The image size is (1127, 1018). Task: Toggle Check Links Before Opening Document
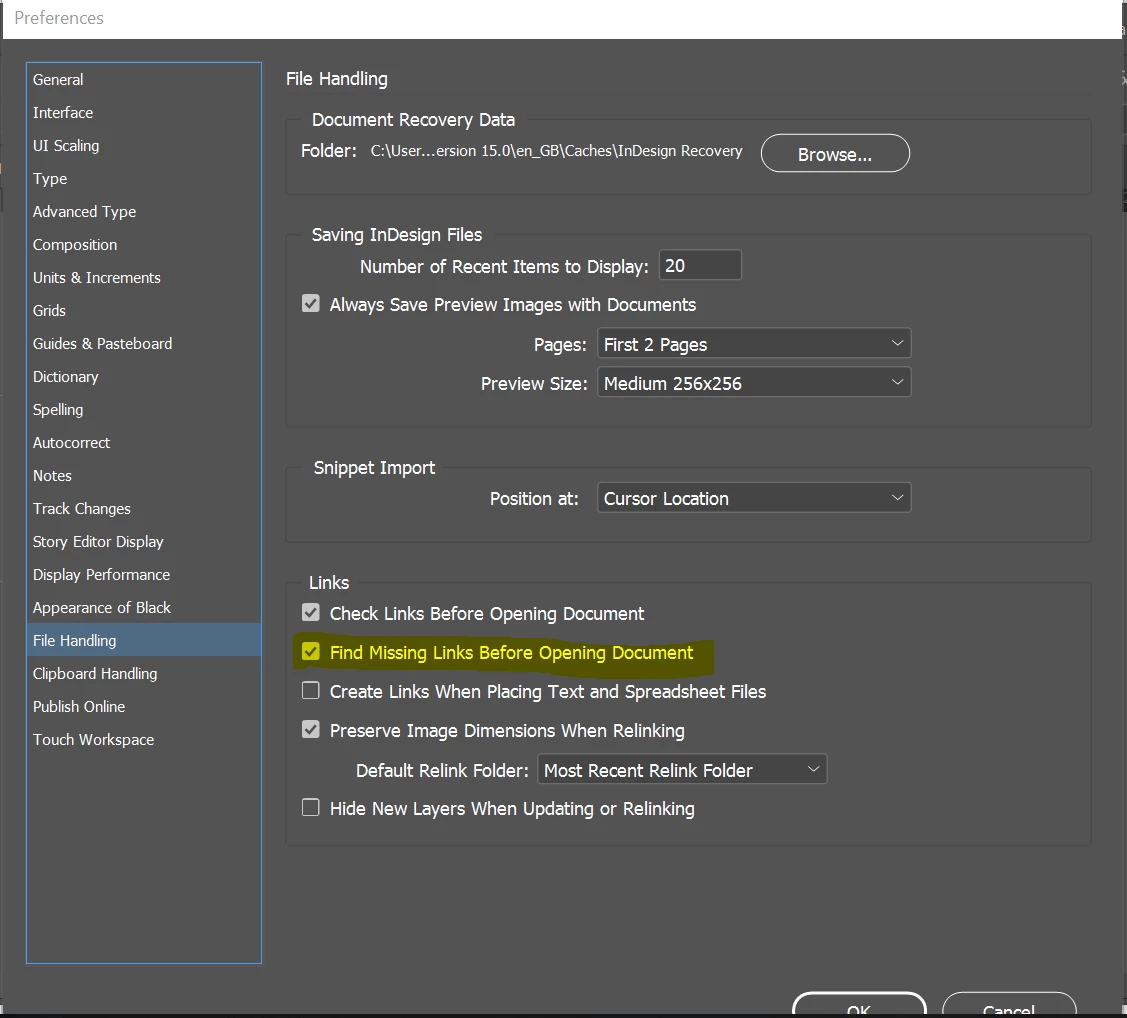click(x=310, y=613)
